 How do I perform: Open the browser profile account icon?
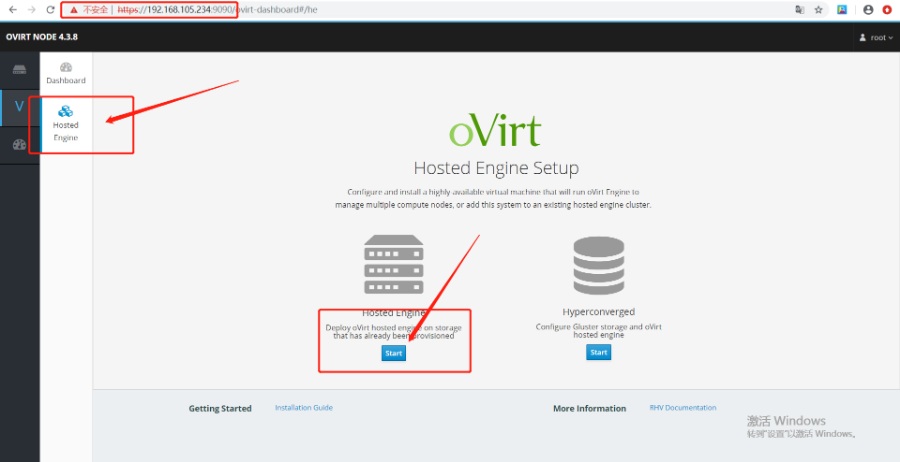[x=868, y=10]
